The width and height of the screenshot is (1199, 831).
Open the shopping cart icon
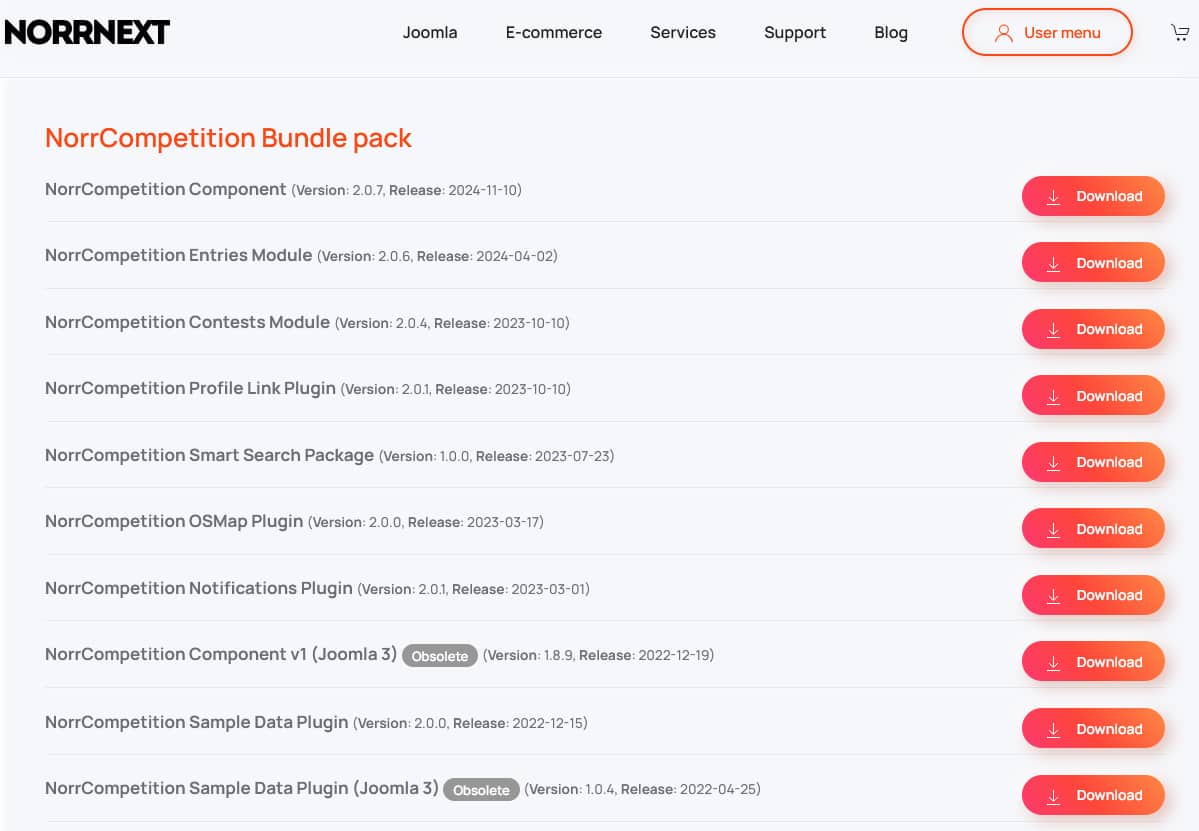[1180, 31]
